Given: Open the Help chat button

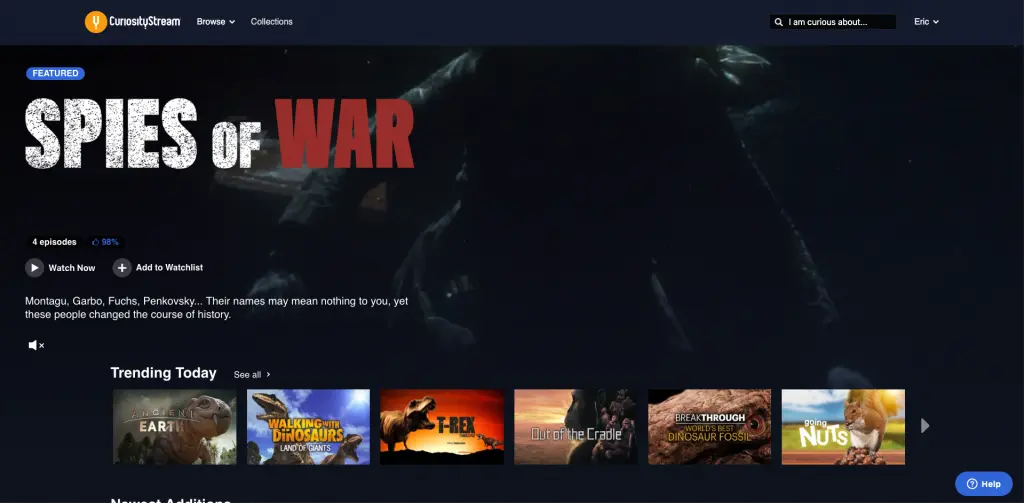Looking at the screenshot, I should (984, 484).
